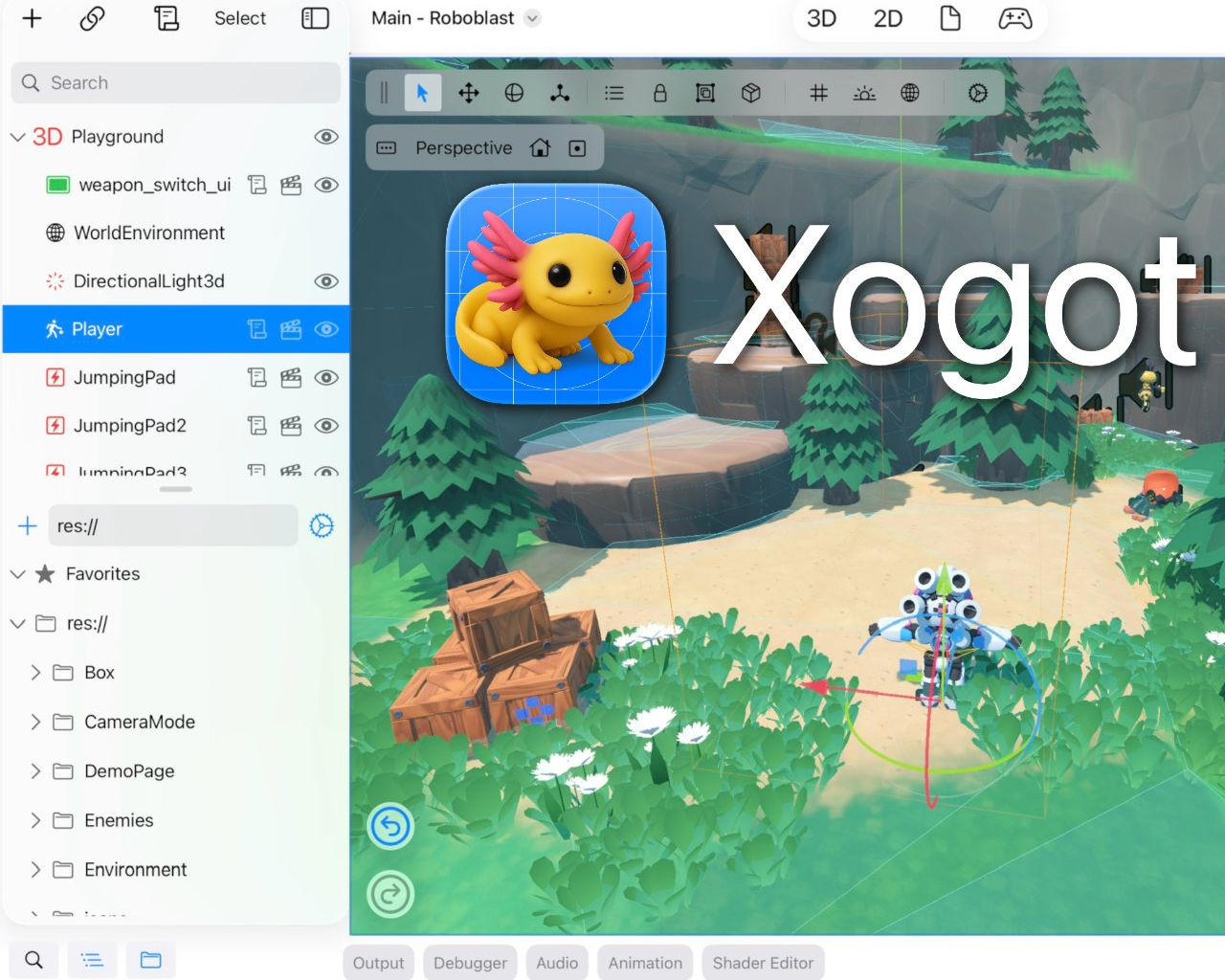The width and height of the screenshot is (1225, 980).
Task: Expand the Enemies folder
Action: 35,820
